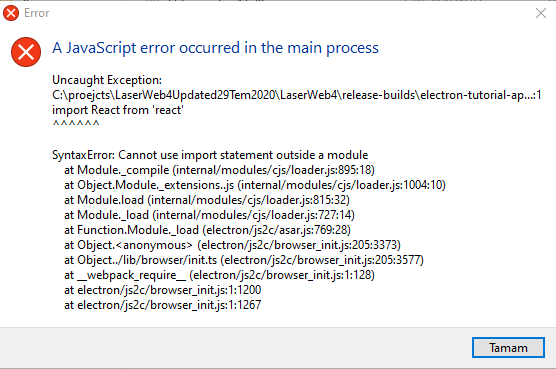This screenshot has height=369, width=556.
Task: Click the 'at Module.load' stack line
Action: click(x=207, y=200)
